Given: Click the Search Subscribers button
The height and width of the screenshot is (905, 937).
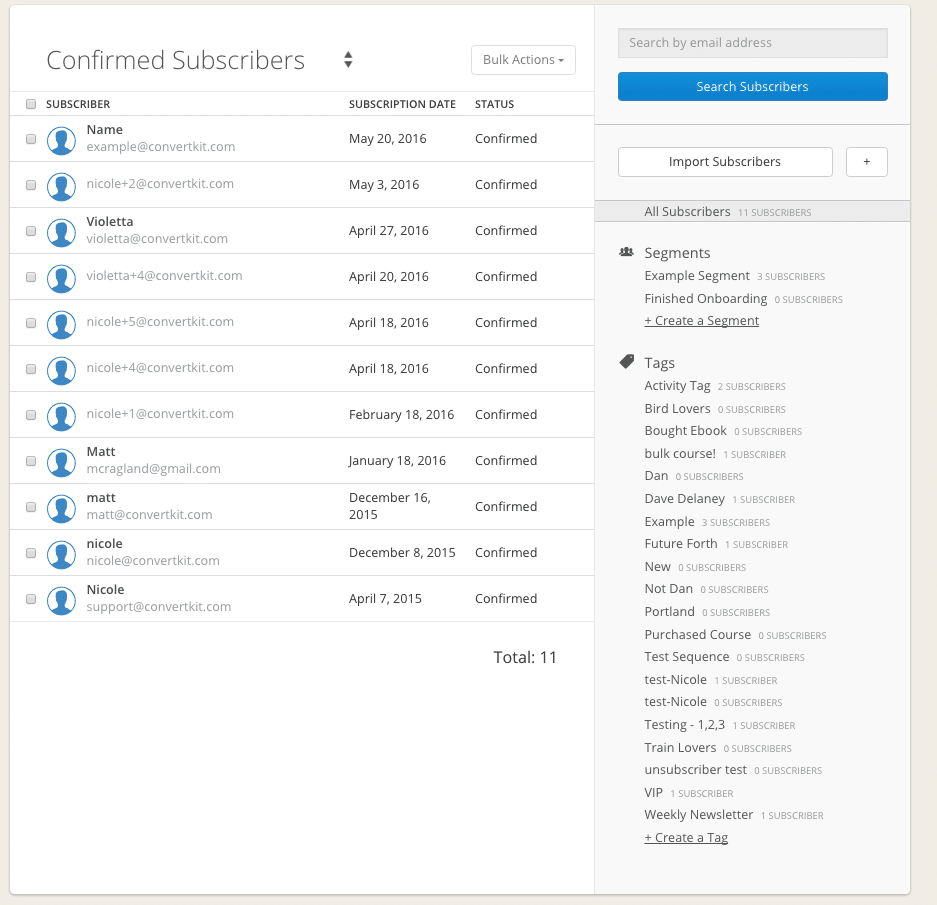Looking at the screenshot, I should (752, 87).
